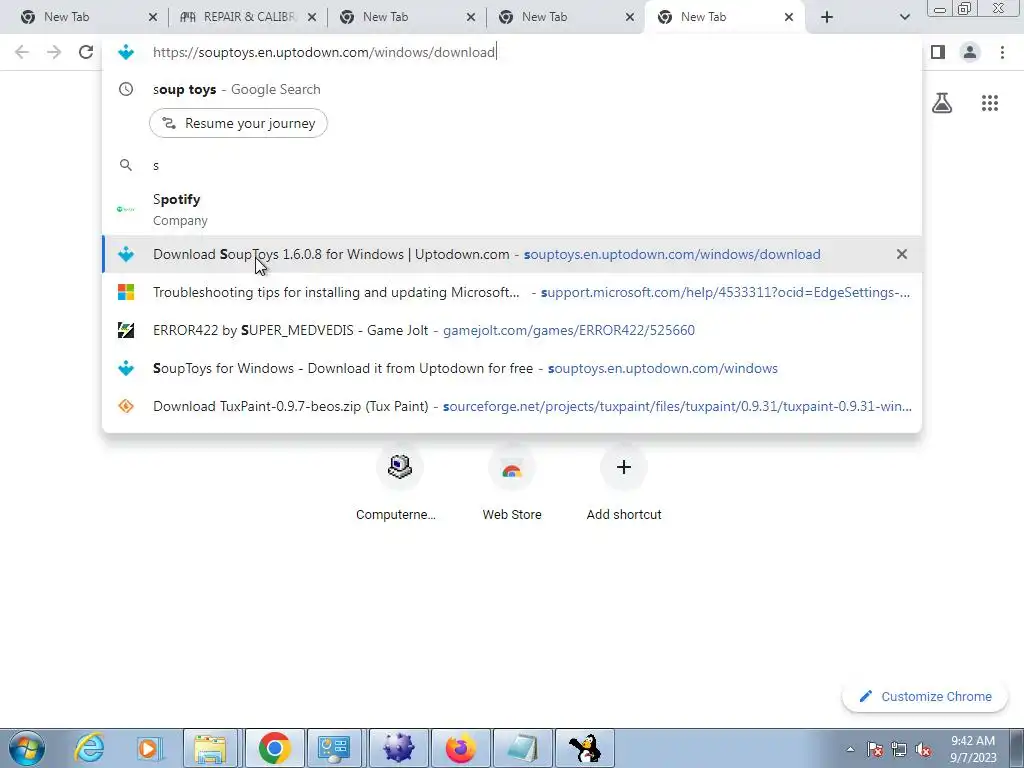This screenshot has width=1024, height=768.
Task: Click the Uptodown favicon in the address bar
Action: (x=126, y=52)
